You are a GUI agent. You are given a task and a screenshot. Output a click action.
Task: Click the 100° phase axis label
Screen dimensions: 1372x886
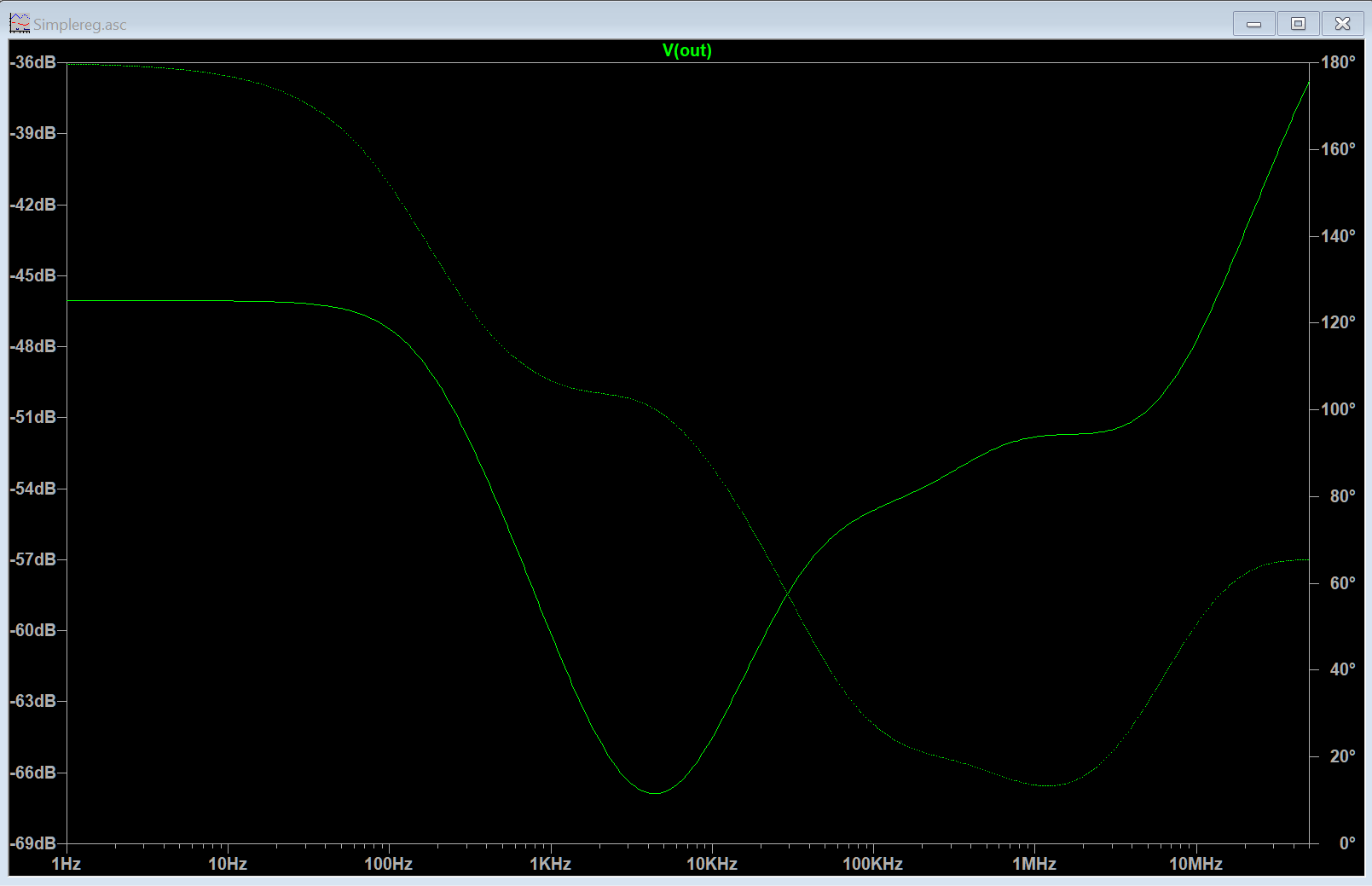coord(1338,409)
